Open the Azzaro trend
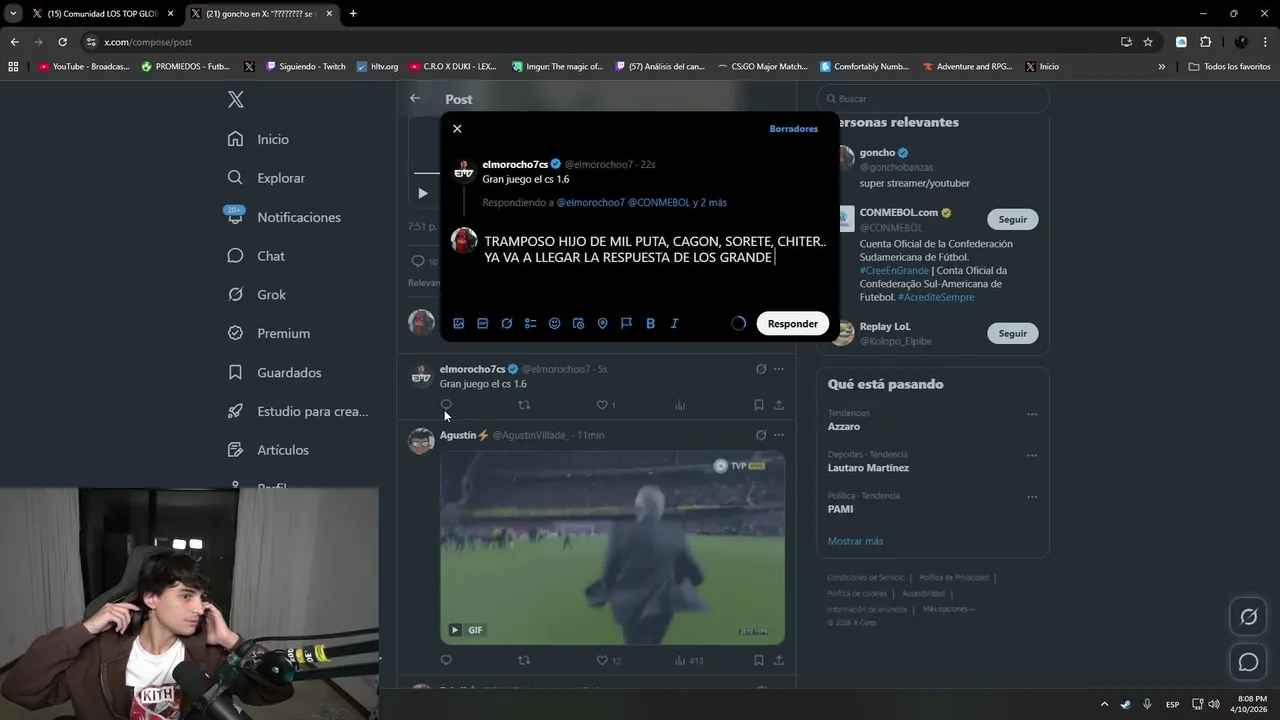Viewport: 1280px width, 720px height. [844, 427]
